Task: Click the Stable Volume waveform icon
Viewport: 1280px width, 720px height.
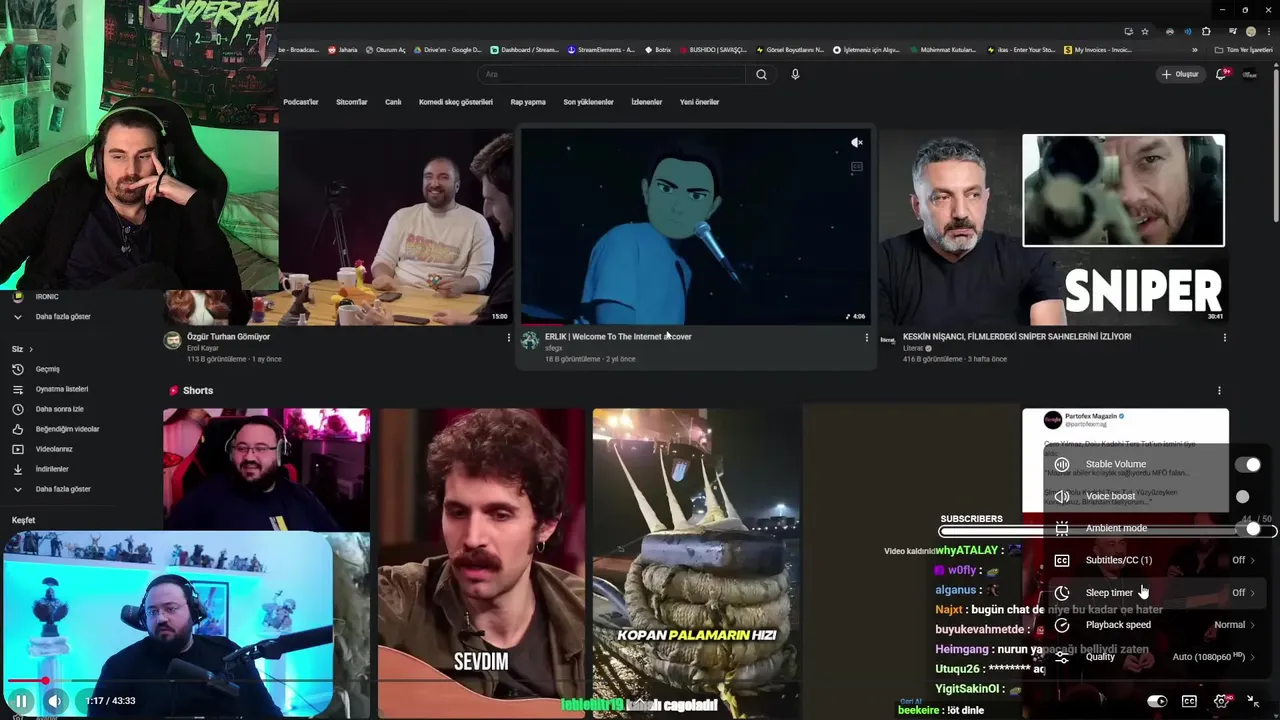Action: [1062, 464]
